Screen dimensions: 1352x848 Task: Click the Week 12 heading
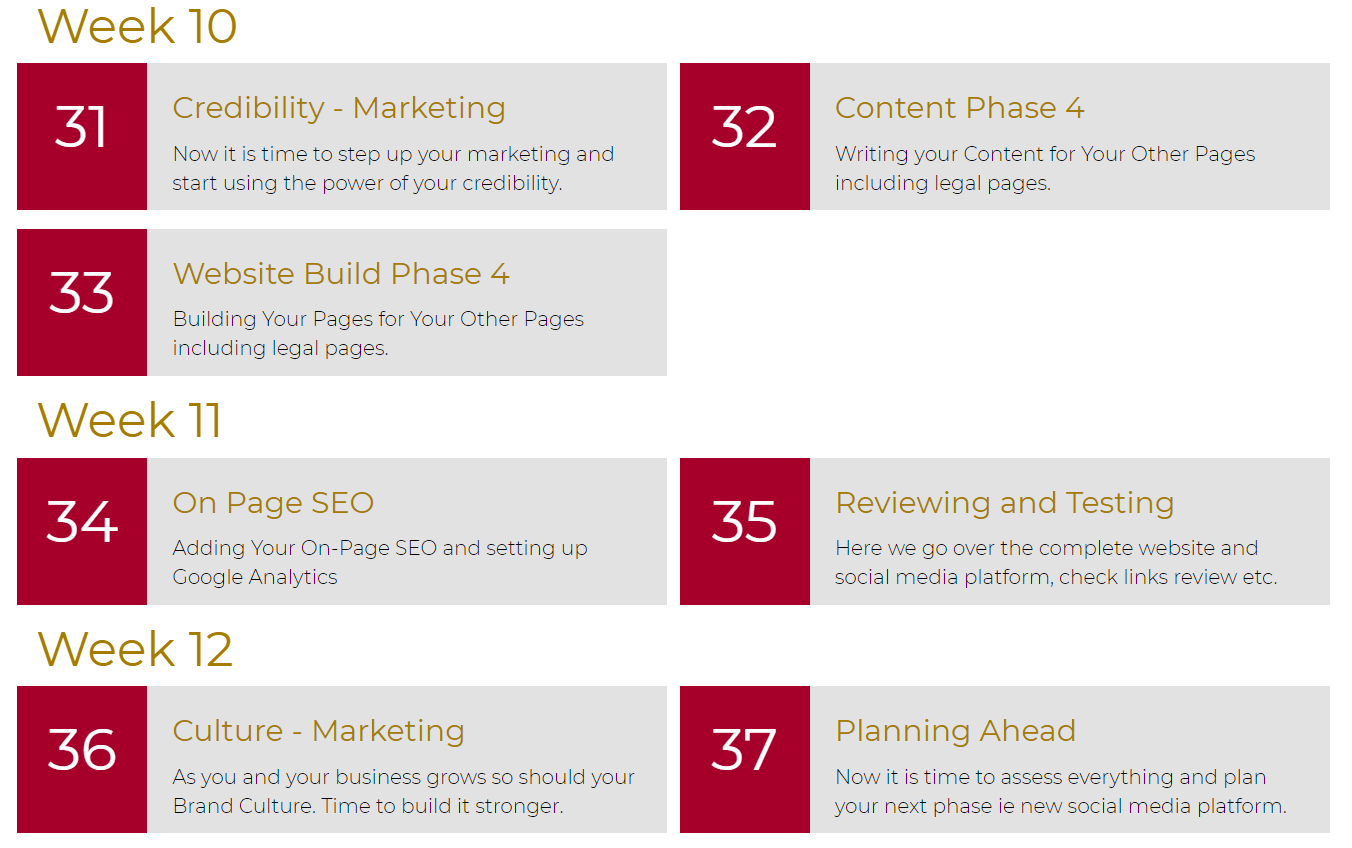click(x=135, y=649)
